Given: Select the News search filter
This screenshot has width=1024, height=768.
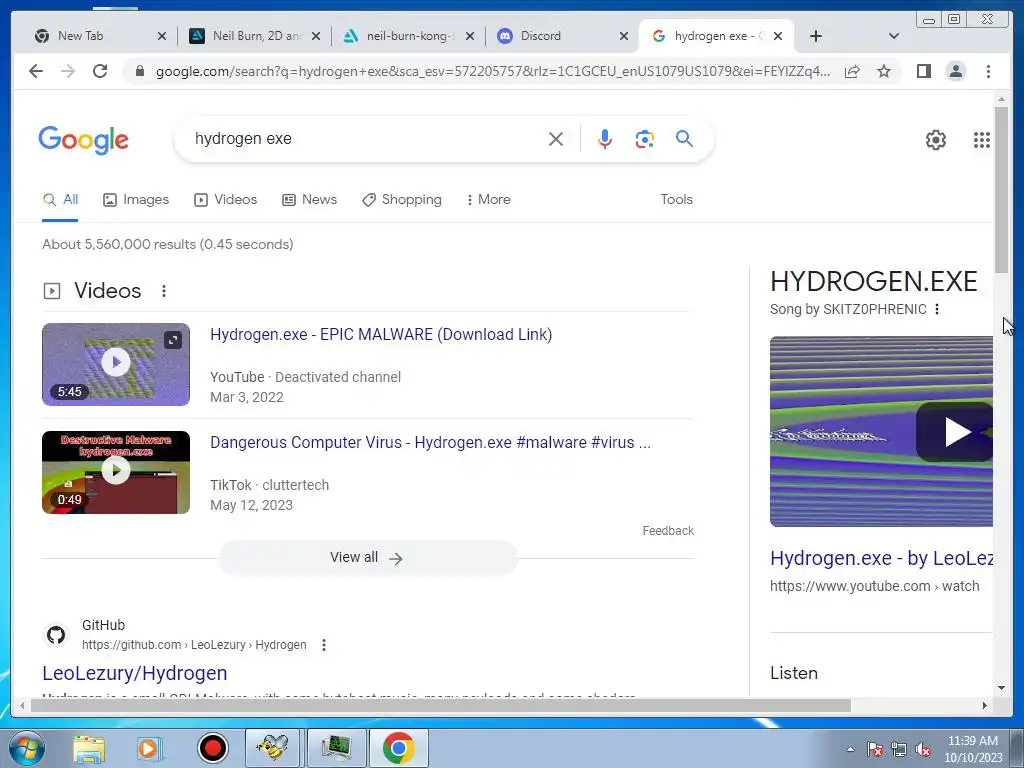Looking at the screenshot, I should [309, 200].
